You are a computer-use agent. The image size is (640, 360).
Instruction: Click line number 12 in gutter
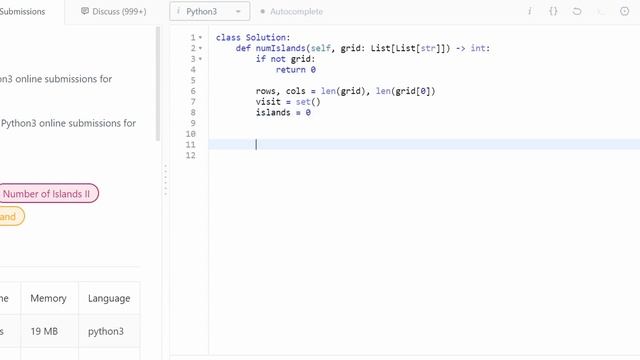[191, 156]
